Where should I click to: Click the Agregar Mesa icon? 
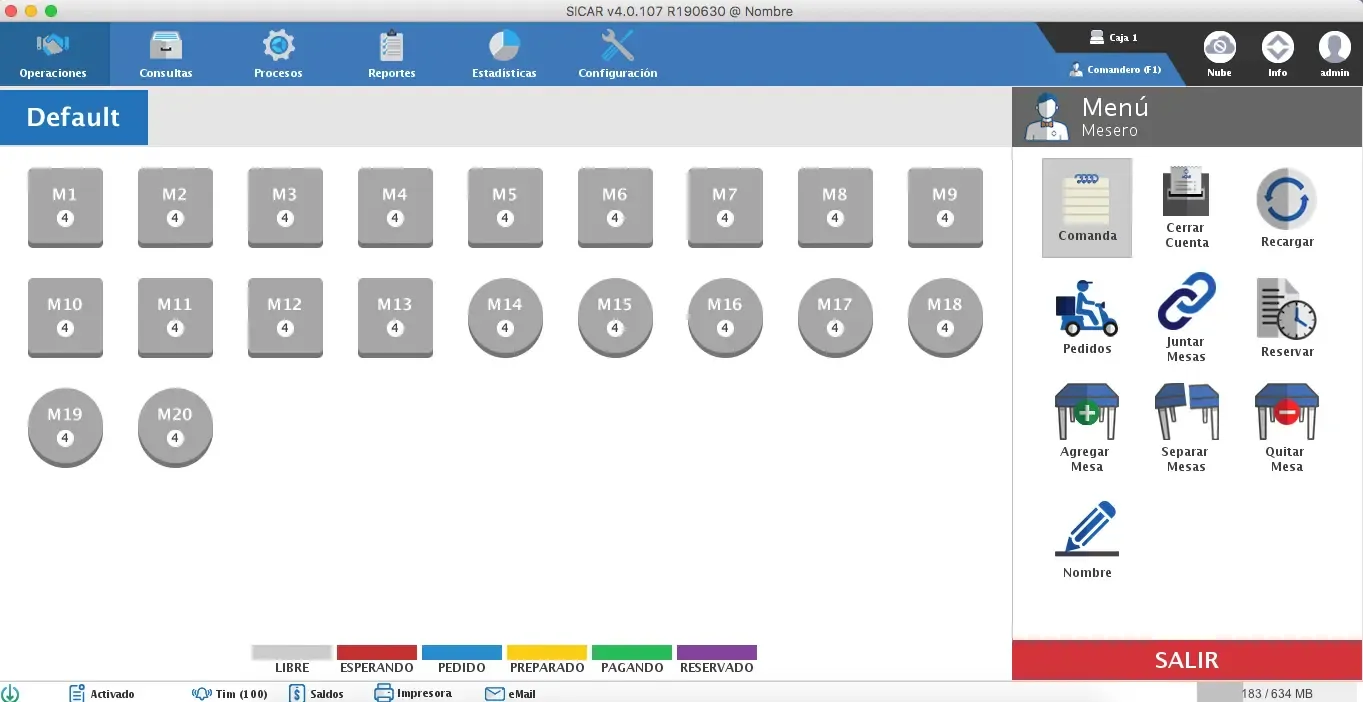click(1086, 412)
